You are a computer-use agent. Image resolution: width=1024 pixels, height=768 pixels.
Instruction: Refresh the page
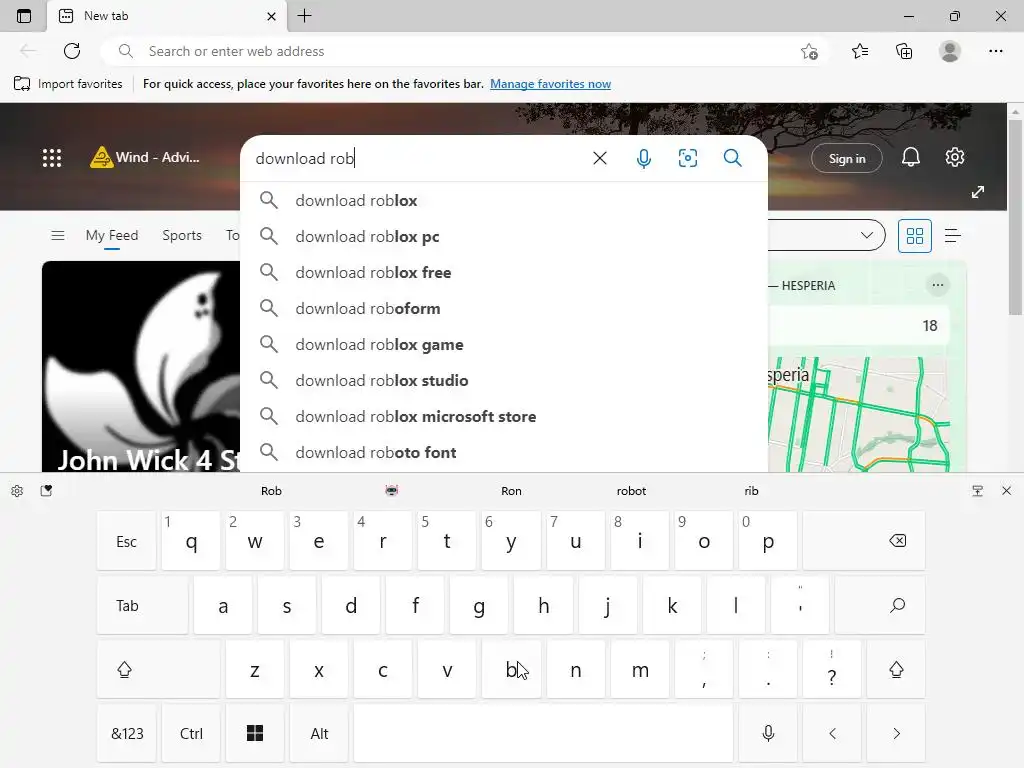(x=72, y=51)
